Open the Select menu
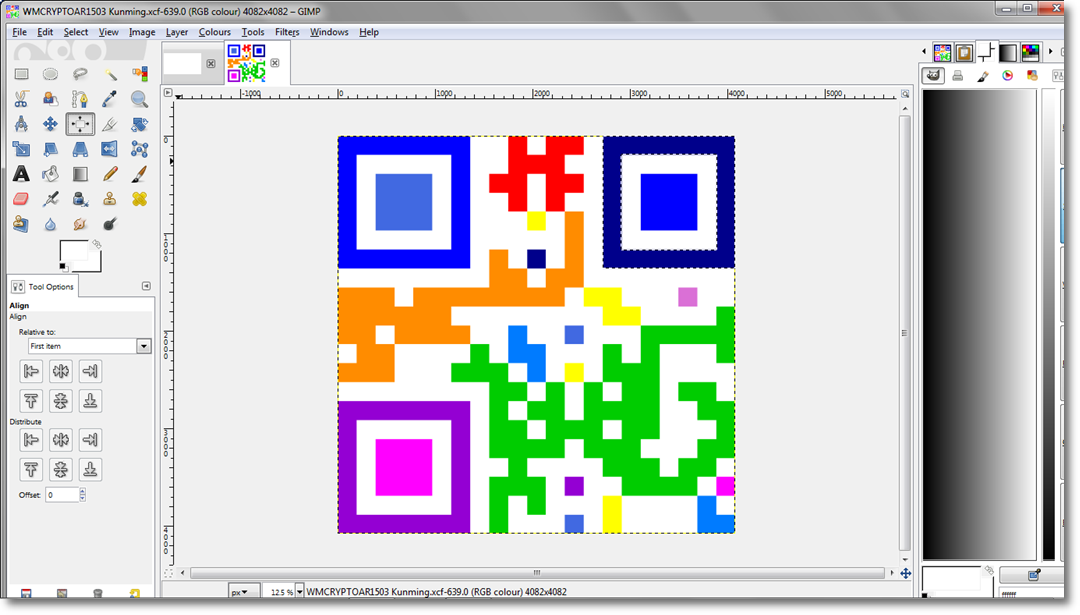The height and width of the screenshot is (615, 1080). point(76,32)
